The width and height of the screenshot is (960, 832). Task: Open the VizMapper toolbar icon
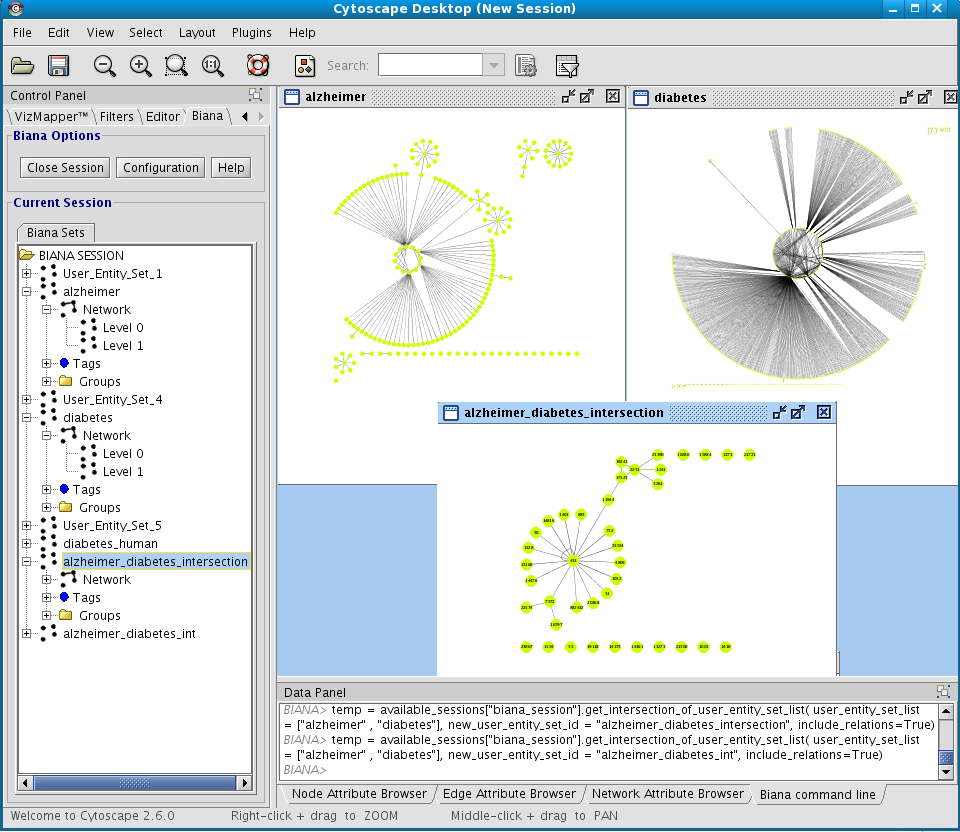coord(305,66)
